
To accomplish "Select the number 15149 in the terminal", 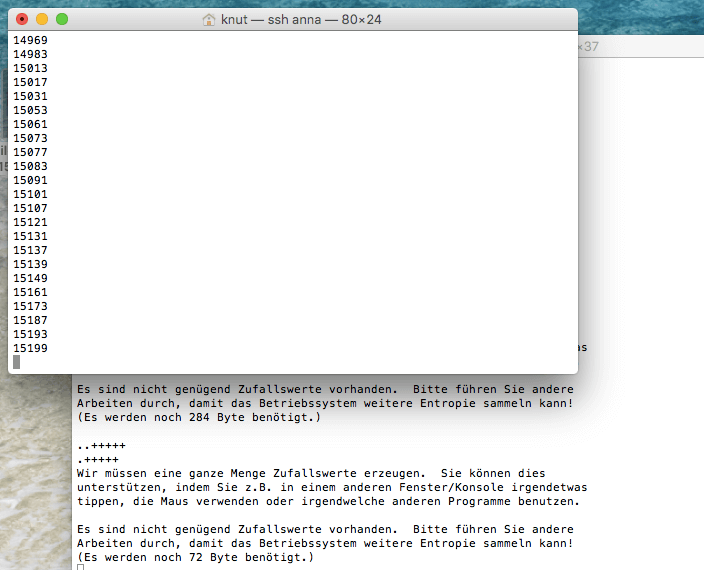I will 30,278.
